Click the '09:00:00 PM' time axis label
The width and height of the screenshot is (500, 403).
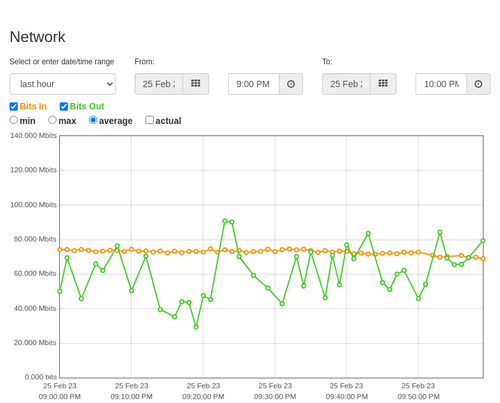[x=60, y=397]
